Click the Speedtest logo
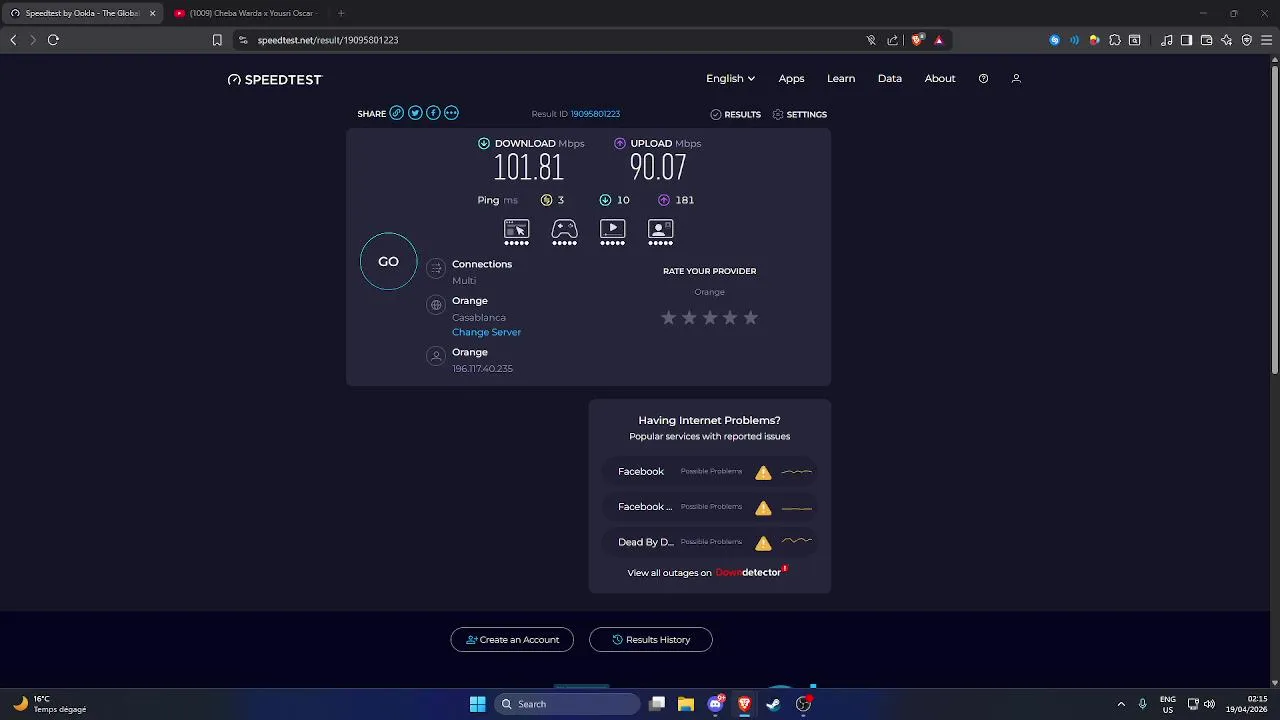Image resolution: width=1280 pixels, height=720 pixels. [275, 79]
